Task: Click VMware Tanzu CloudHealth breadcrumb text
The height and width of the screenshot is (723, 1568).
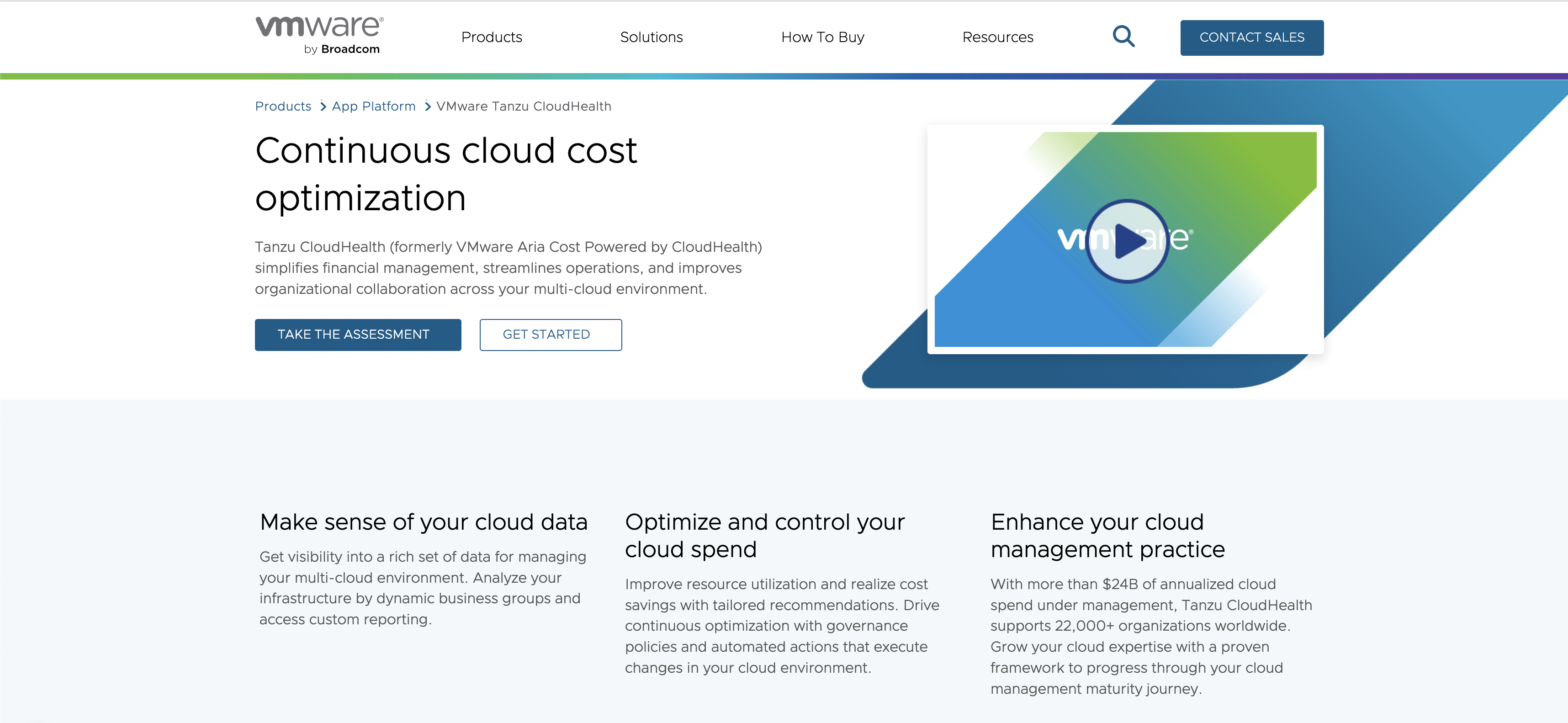Action: tap(524, 106)
